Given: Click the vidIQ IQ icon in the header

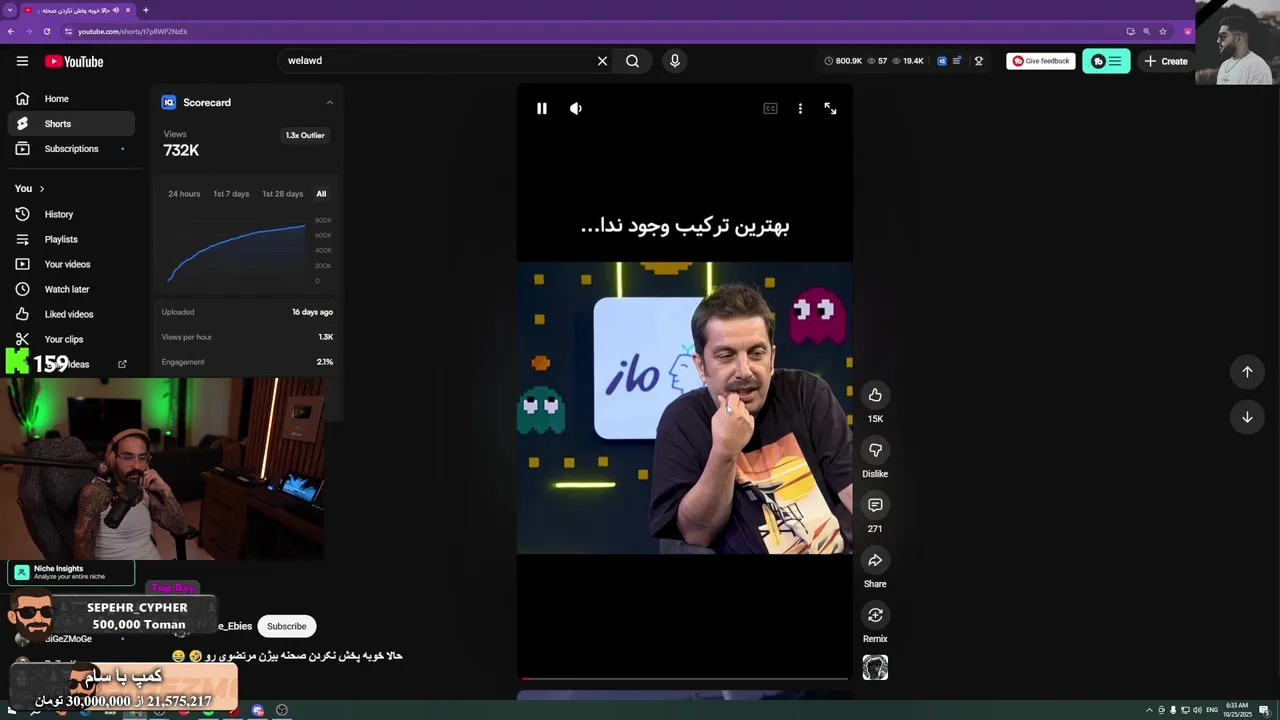Looking at the screenshot, I should tap(942, 61).
